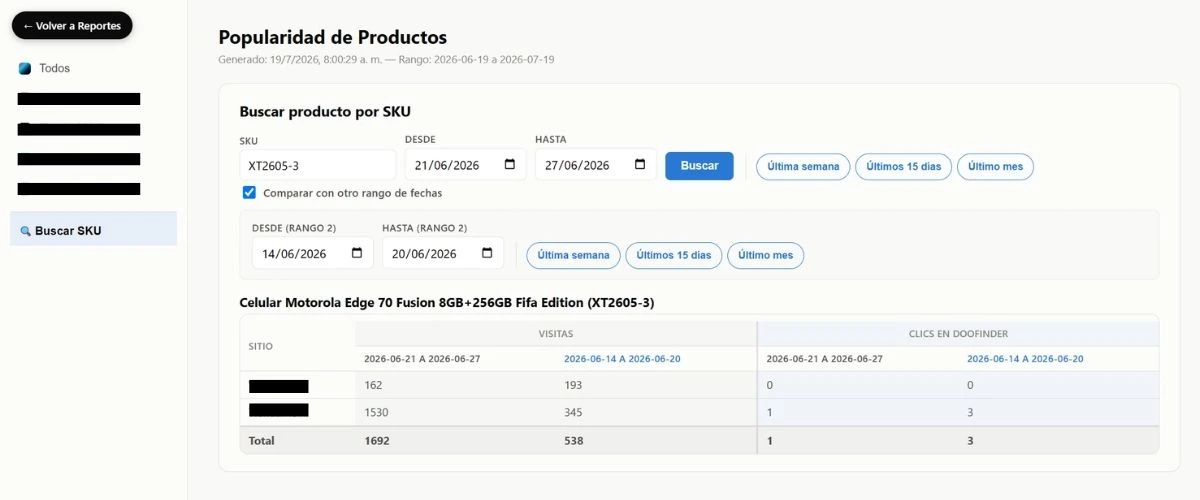Click blue Visitas 2026-06-14 a 2026-06-20 subheader

622,359
